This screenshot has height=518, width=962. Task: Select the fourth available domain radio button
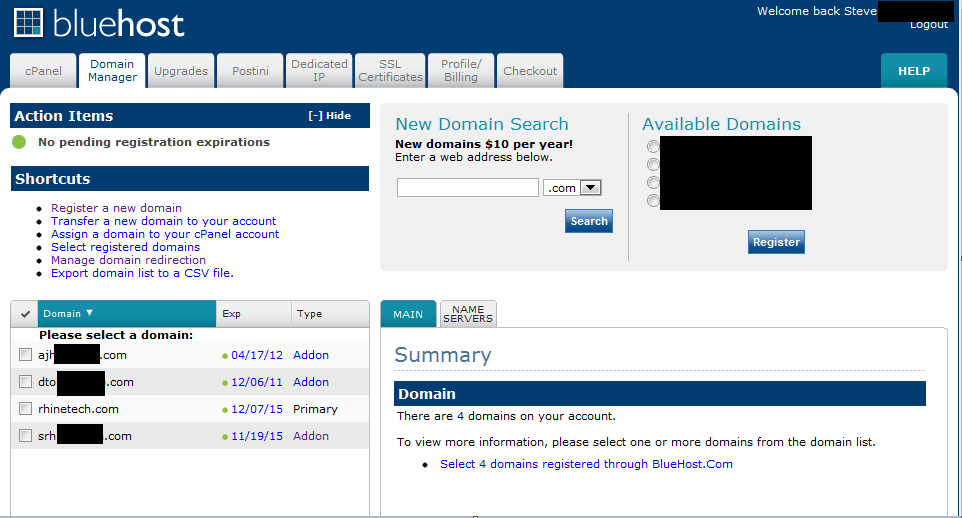click(653, 201)
